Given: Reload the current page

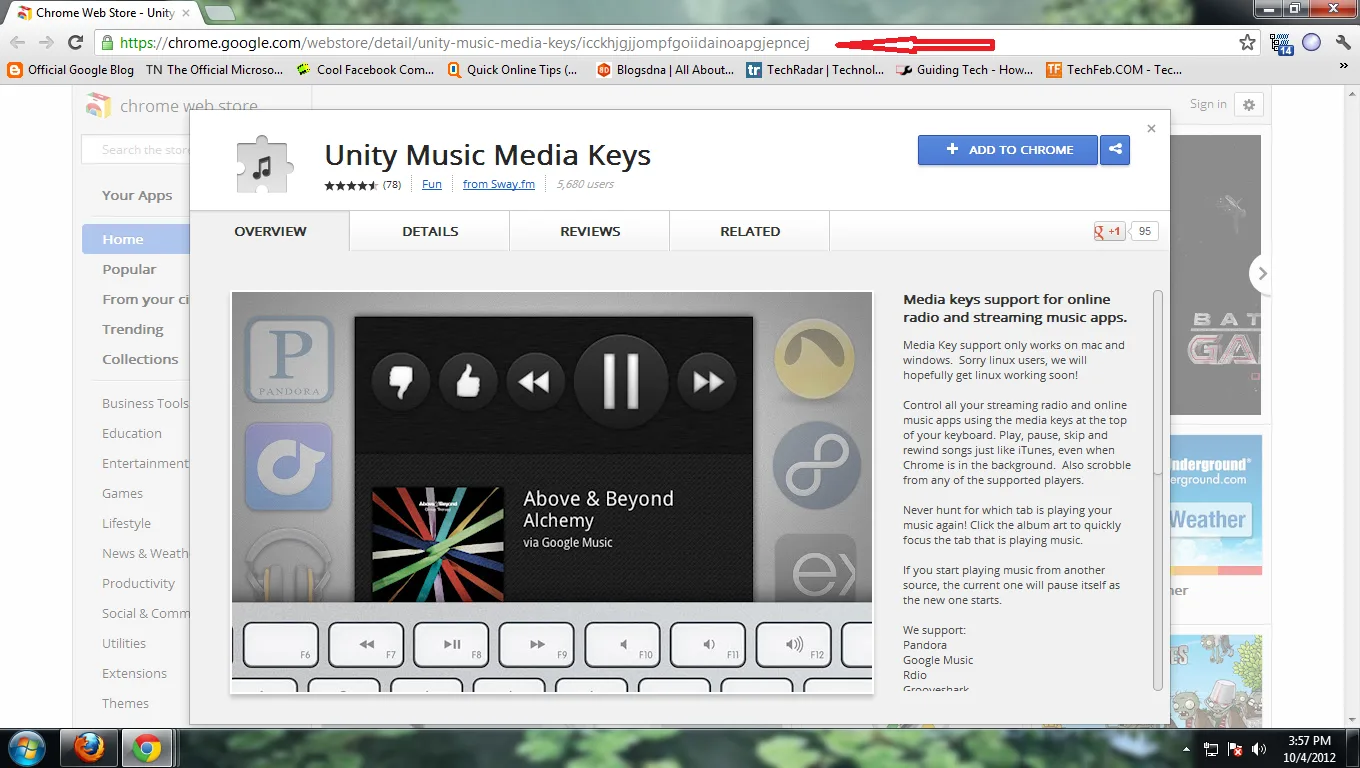Looking at the screenshot, I should click(x=76, y=43).
